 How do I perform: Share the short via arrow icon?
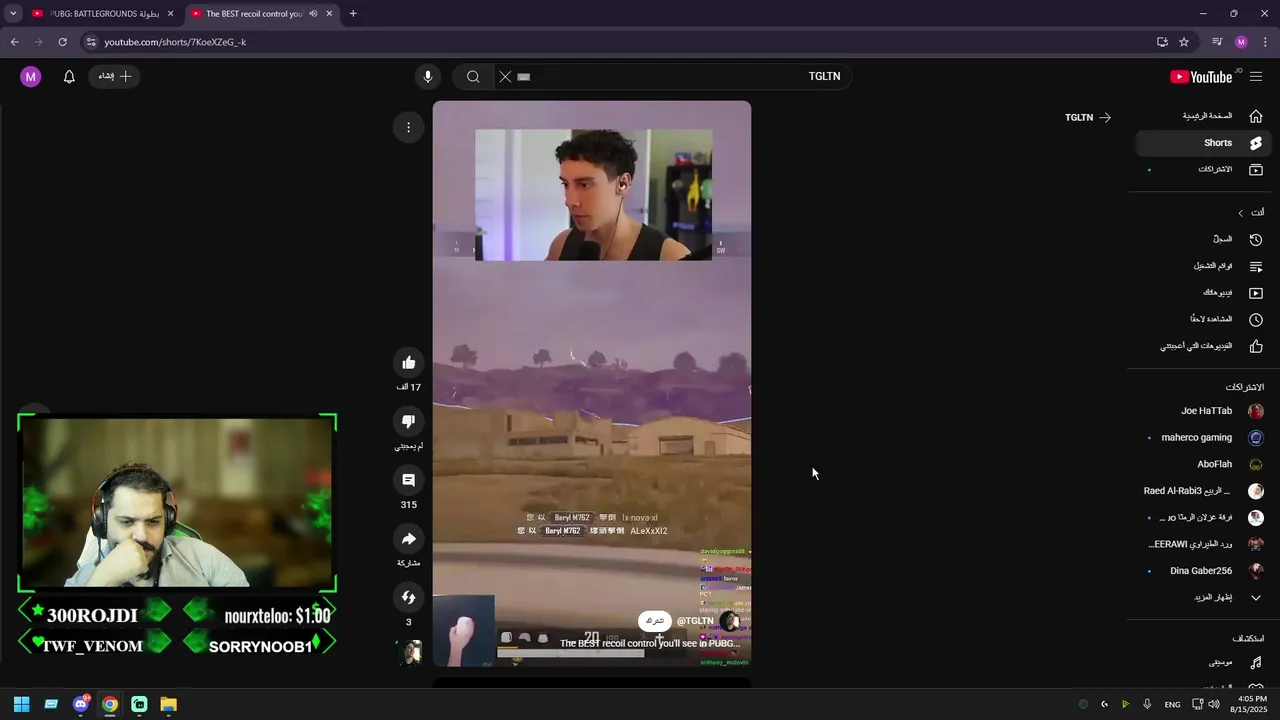coord(408,539)
